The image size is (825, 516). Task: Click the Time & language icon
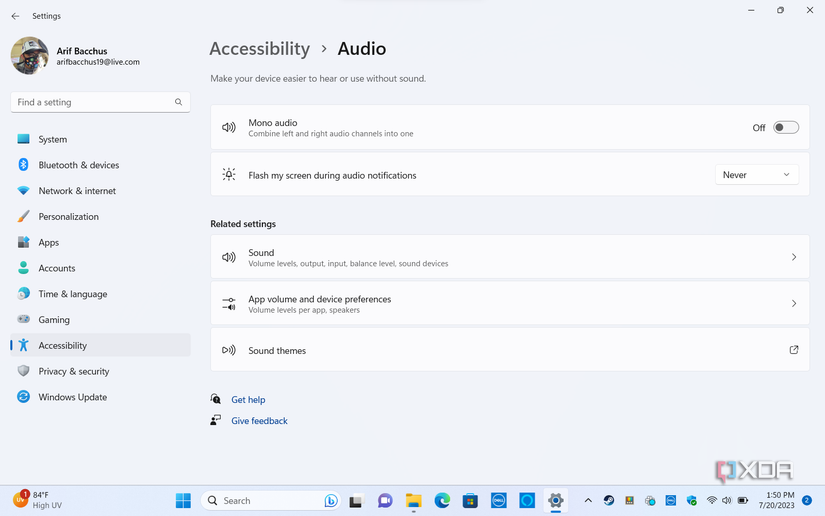23,294
